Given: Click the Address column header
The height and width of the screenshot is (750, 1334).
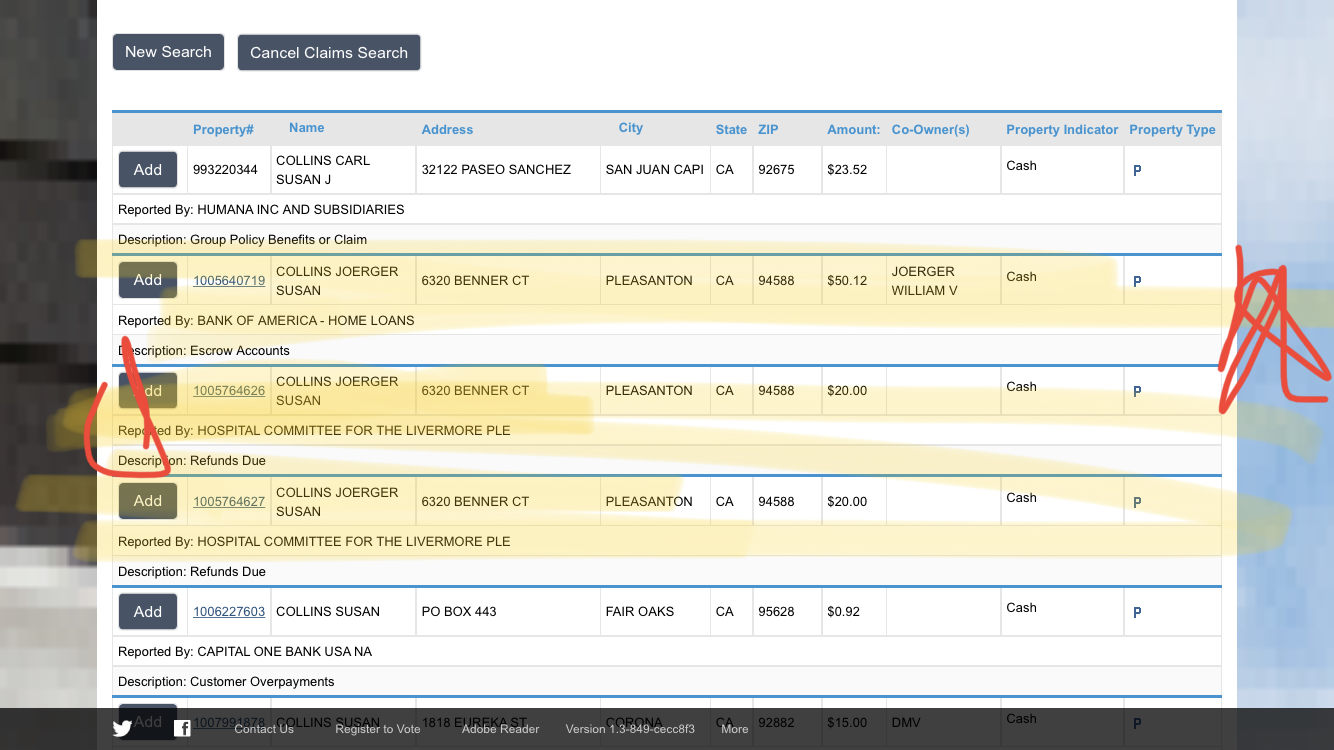Looking at the screenshot, I should pos(447,130).
